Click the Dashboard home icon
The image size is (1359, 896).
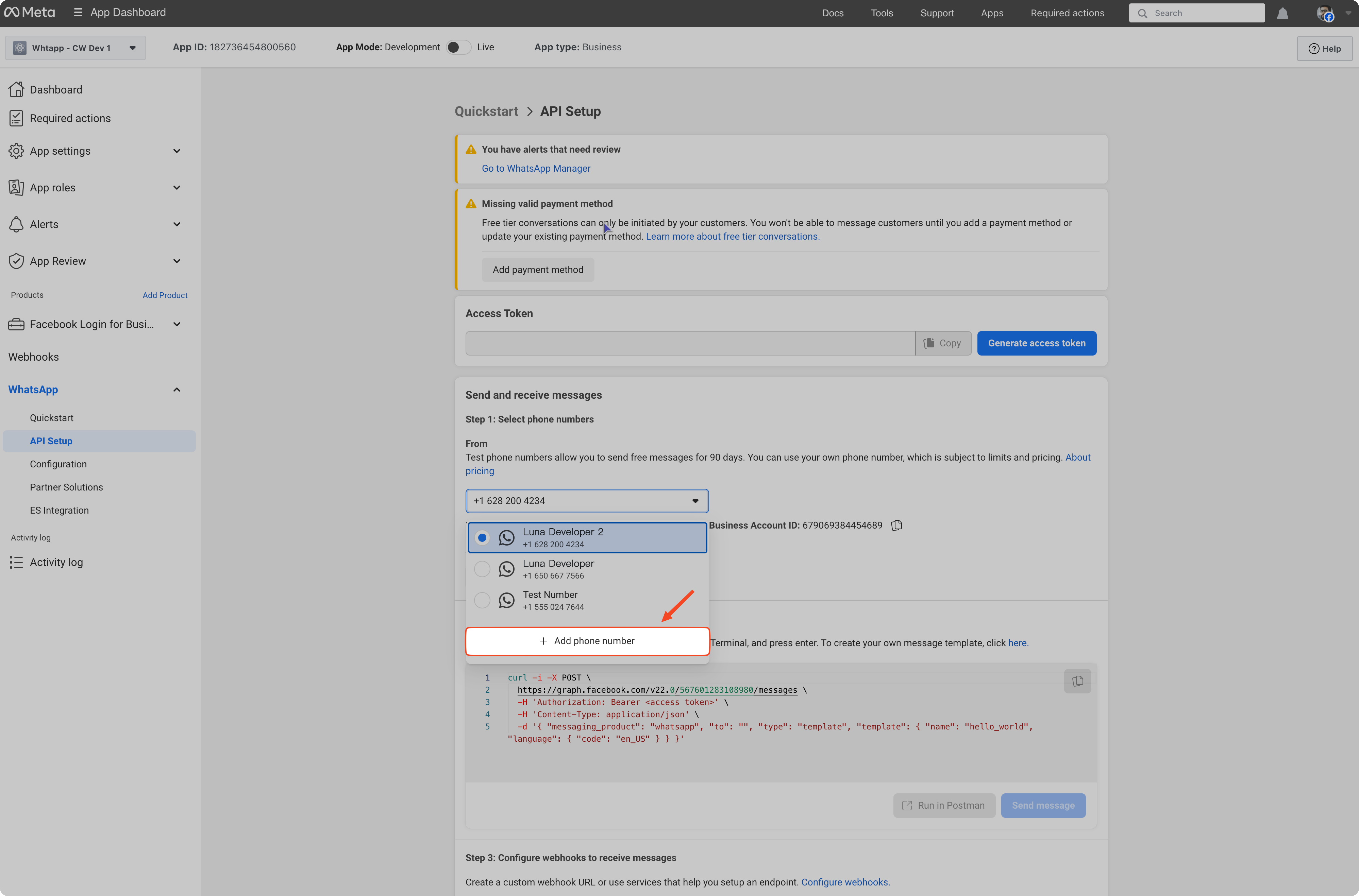pos(16,89)
